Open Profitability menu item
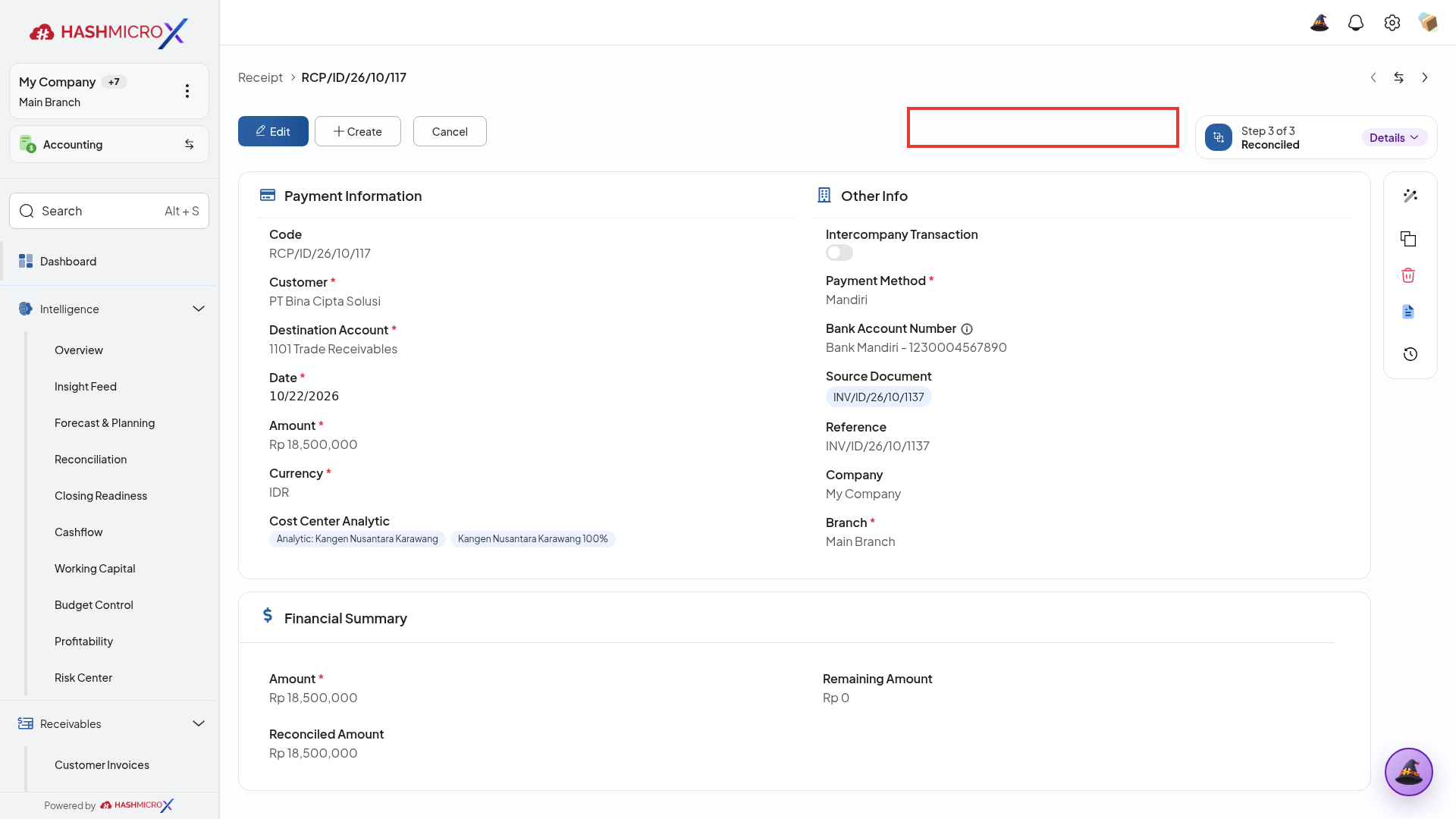The height and width of the screenshot is (819, 1456). coord(84,642)
